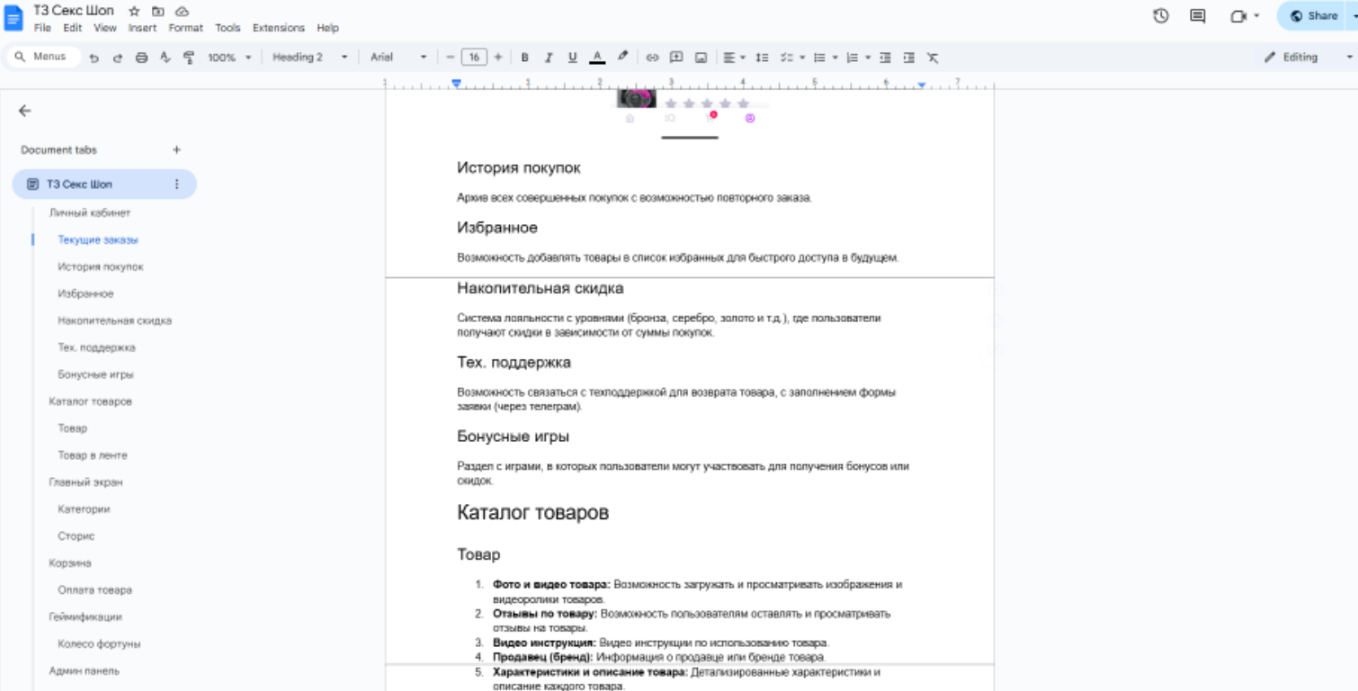1358x691 pixels.
Task: Go to Каталог товаров in outline
Action: (x=90, y=402)
